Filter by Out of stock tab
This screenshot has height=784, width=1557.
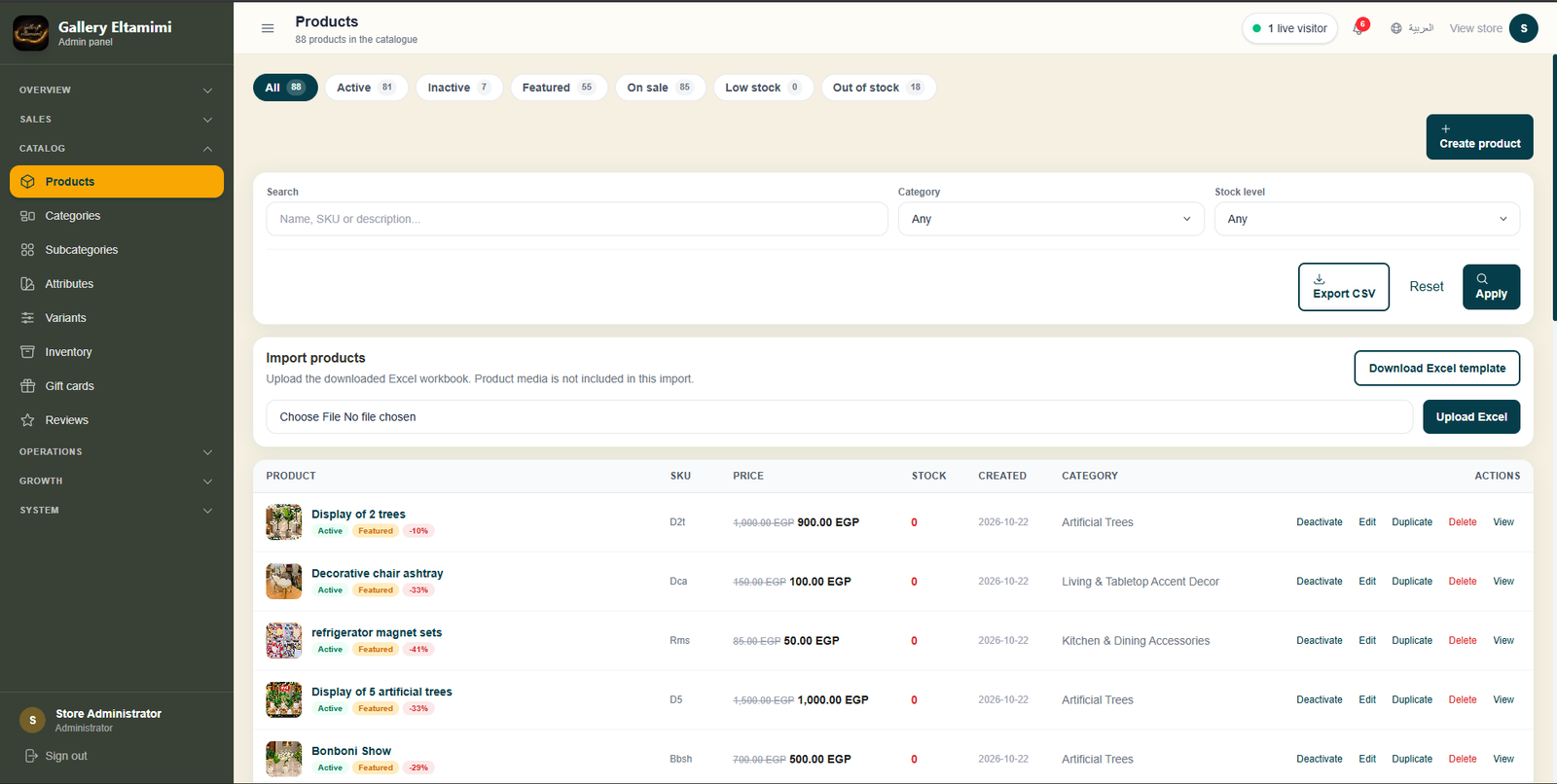(x=878, y=88)
